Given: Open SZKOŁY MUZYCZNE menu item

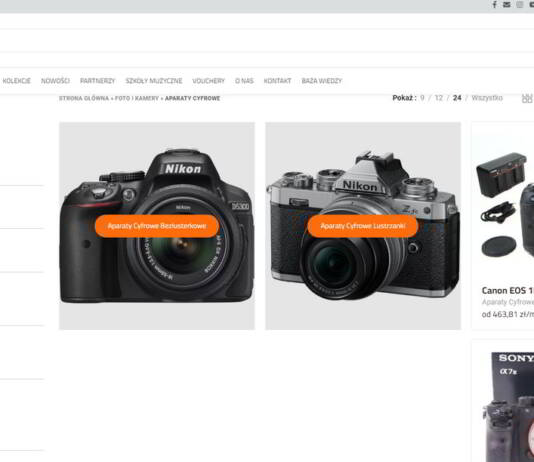Looking at the screenshot, I should (154, 81).
